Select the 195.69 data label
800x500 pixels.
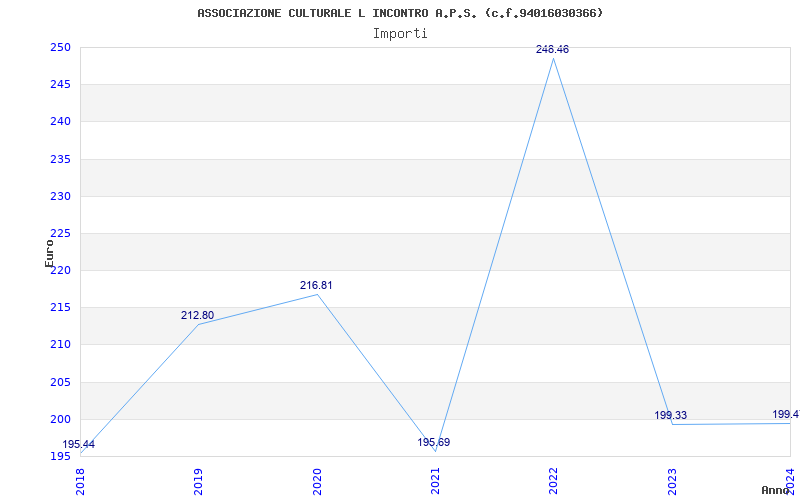pos(434,442)
